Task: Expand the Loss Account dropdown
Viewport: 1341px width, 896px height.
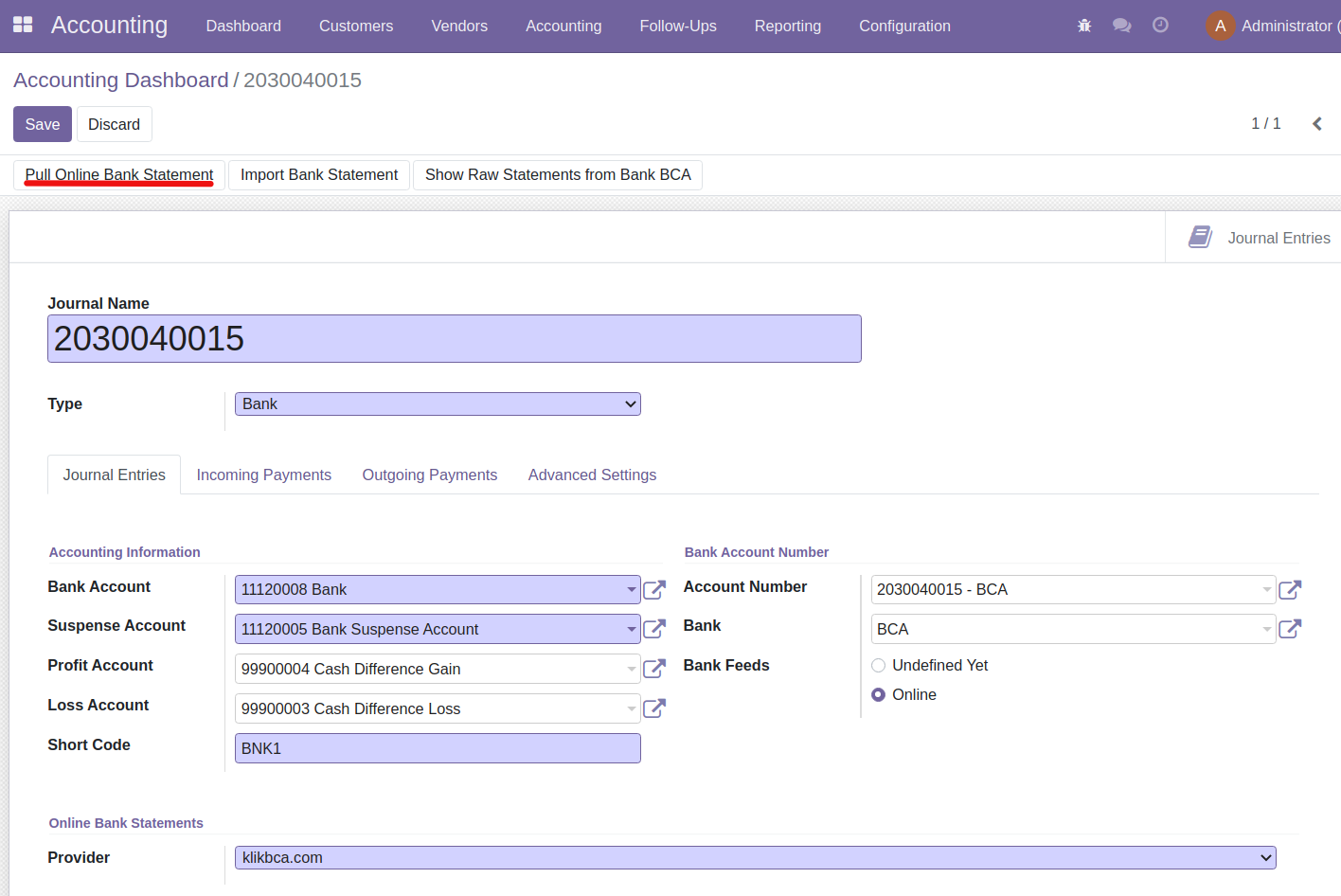Action: coord(632,708)
